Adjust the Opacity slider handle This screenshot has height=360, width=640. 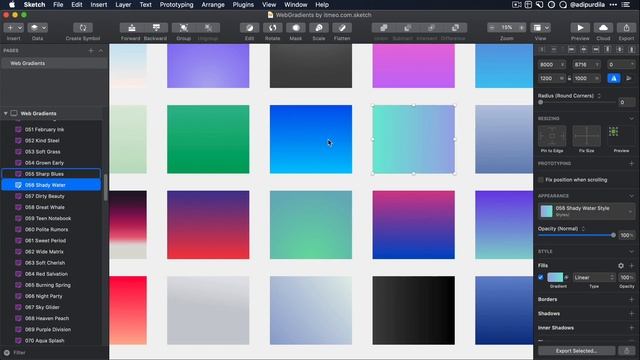click(613, 235)
